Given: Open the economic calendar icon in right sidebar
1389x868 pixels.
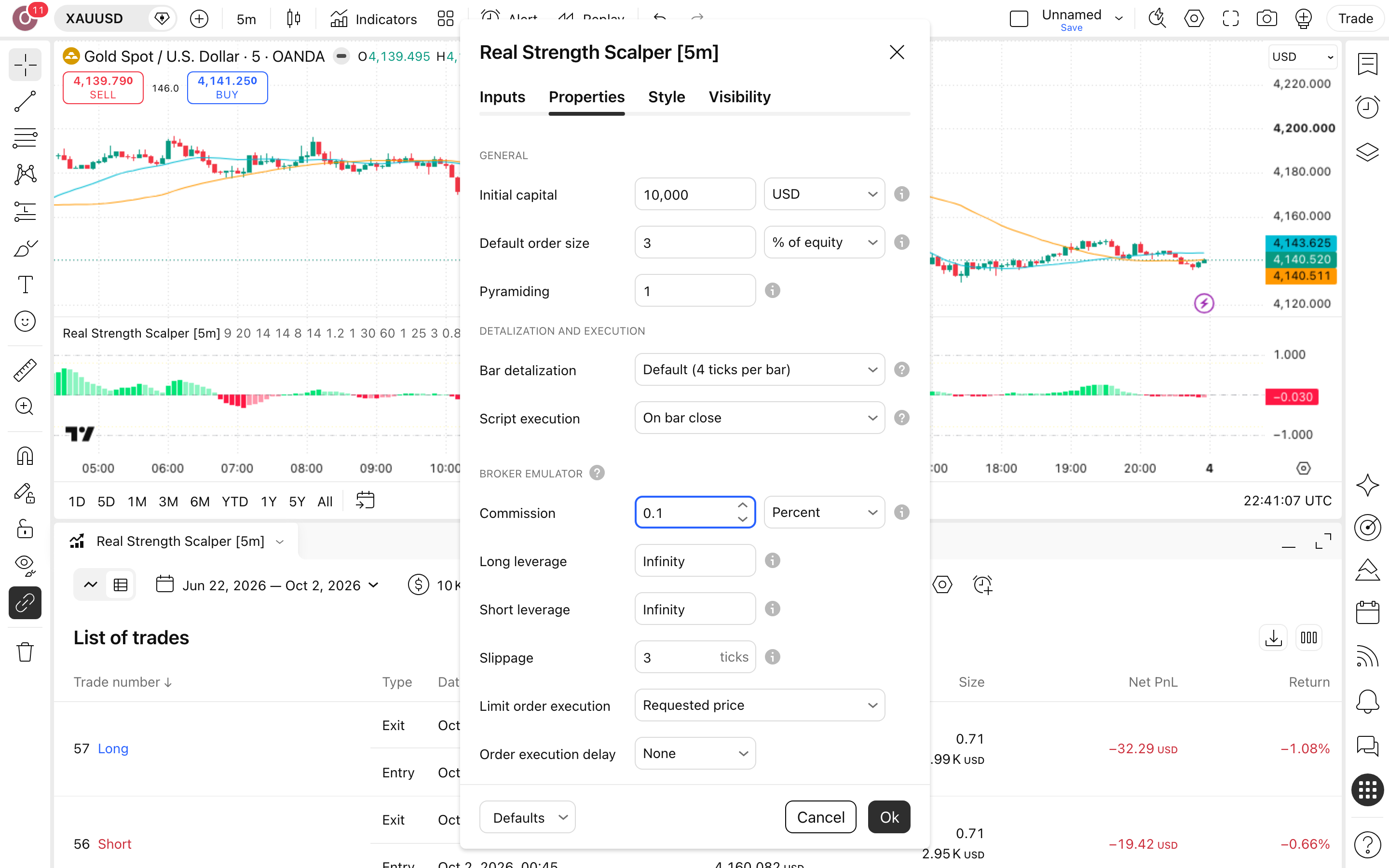Looking at the screenshot, I should click(1367, 612).
